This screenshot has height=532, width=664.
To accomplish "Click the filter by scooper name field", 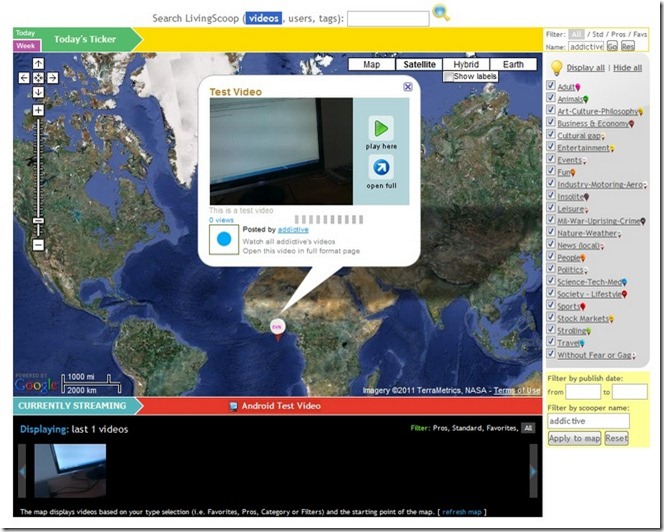I will 588,422.
